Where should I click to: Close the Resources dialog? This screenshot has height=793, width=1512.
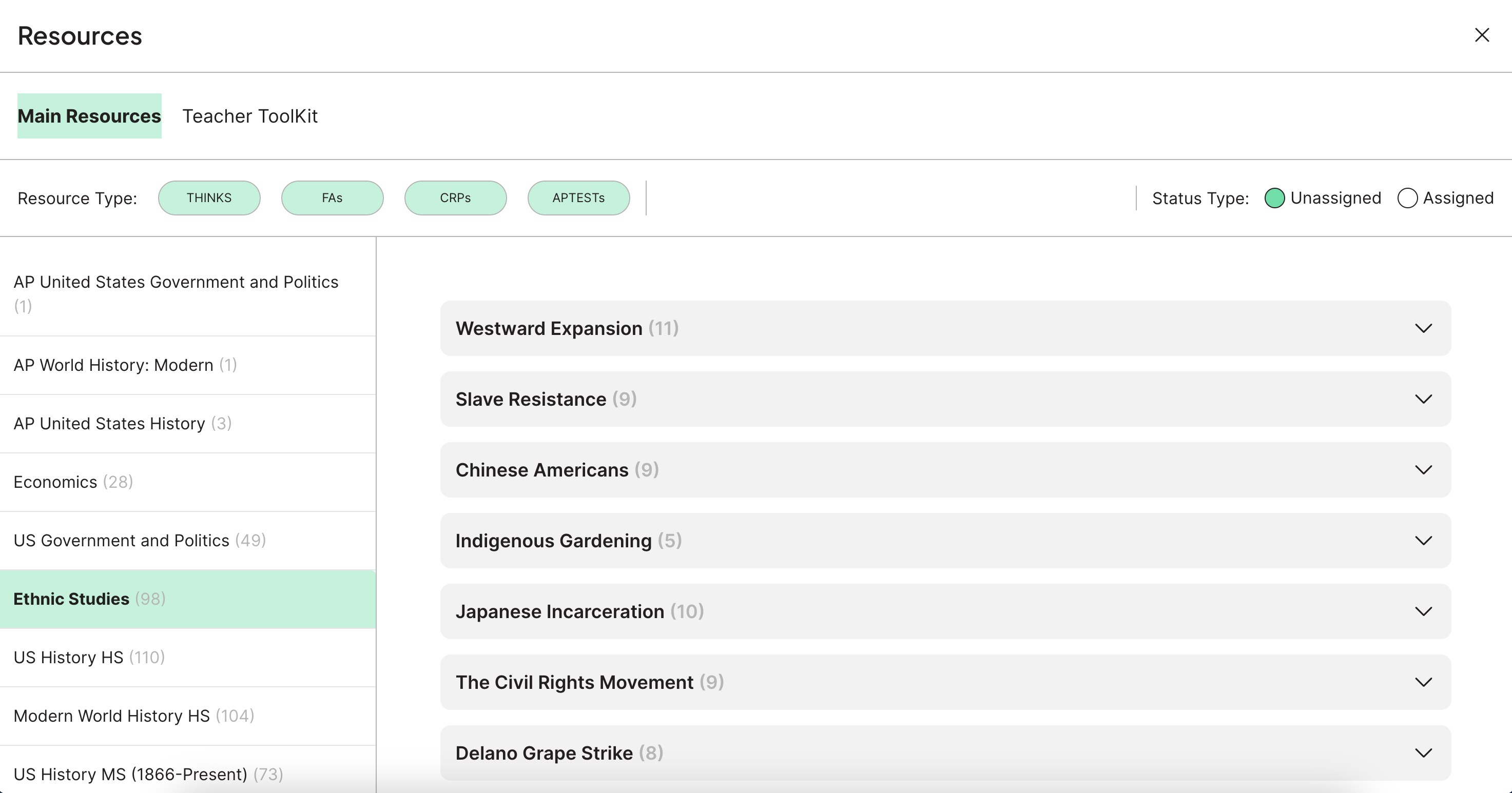1482,35
